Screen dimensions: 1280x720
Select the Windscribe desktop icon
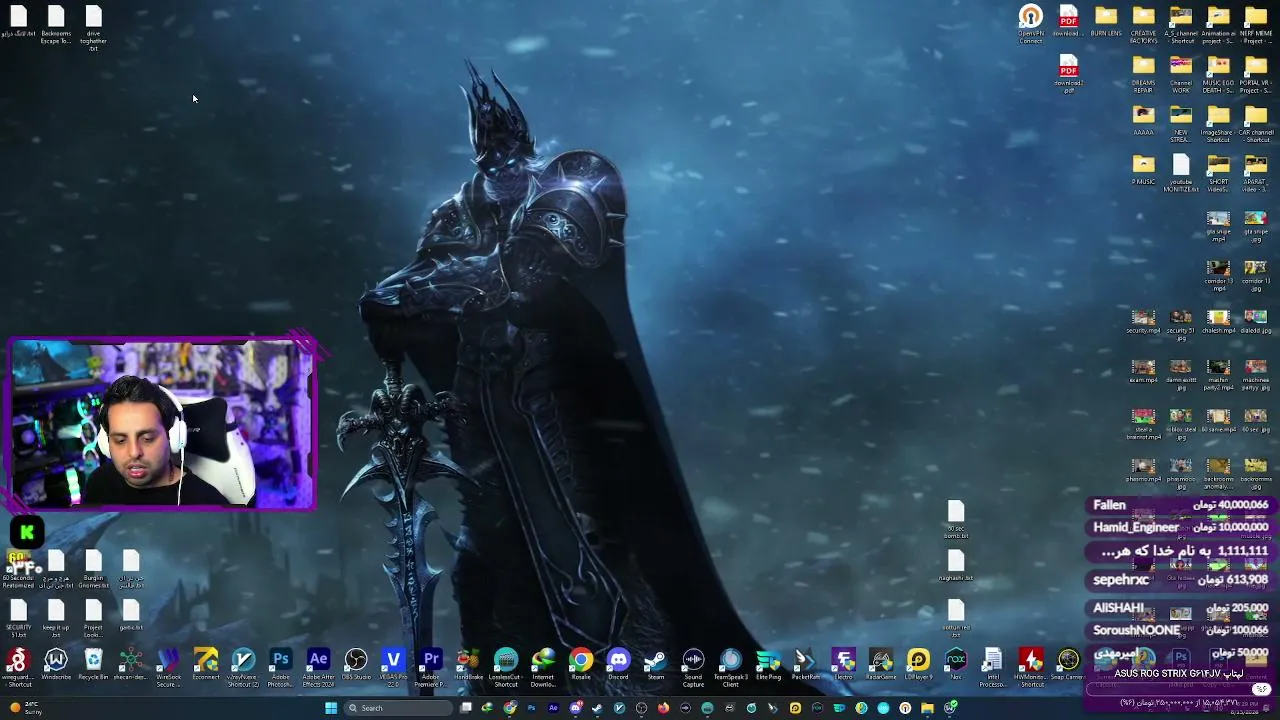[x=56, y=665]
